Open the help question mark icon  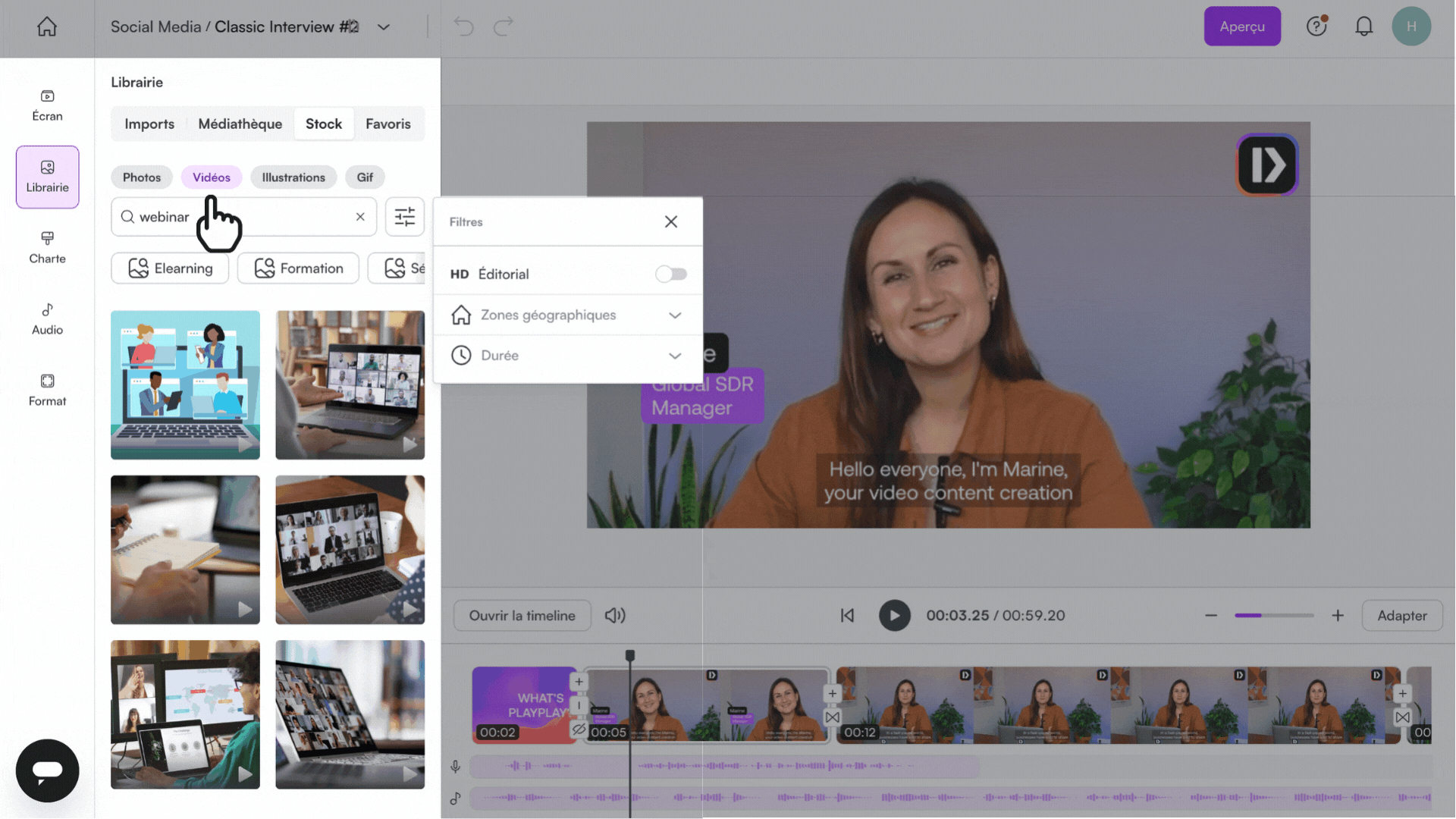pyautogui.click(x=1316, y=27)
